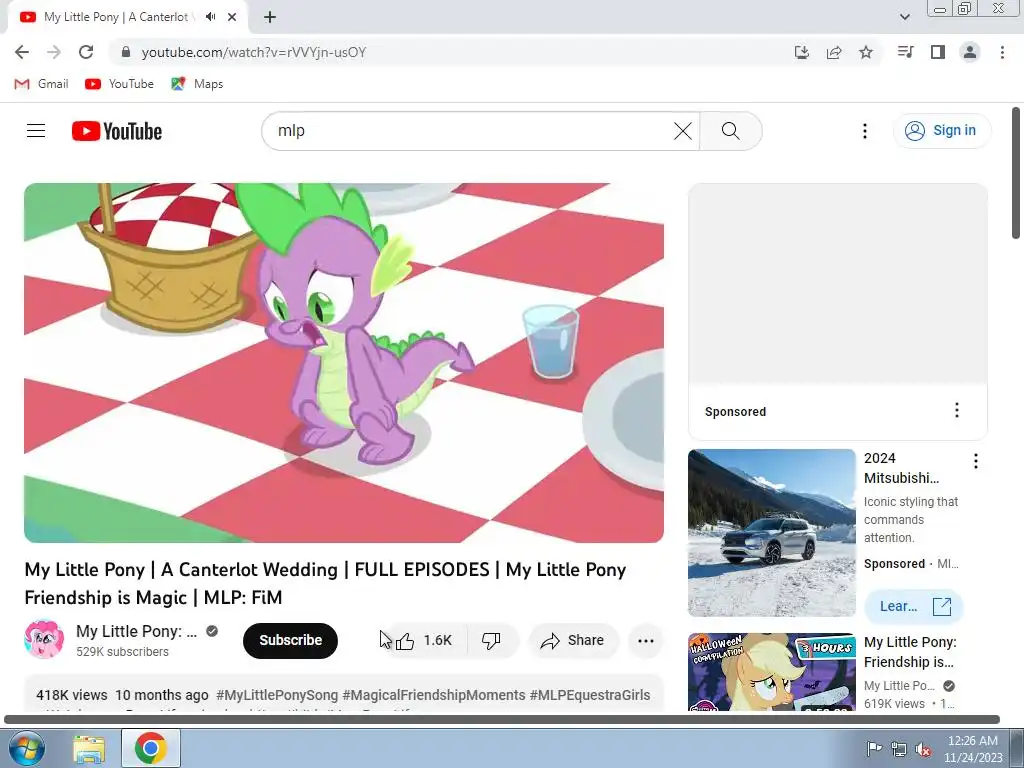Click the muted volume tray icon
The image size is (1024, 768).
click(923, 750)
